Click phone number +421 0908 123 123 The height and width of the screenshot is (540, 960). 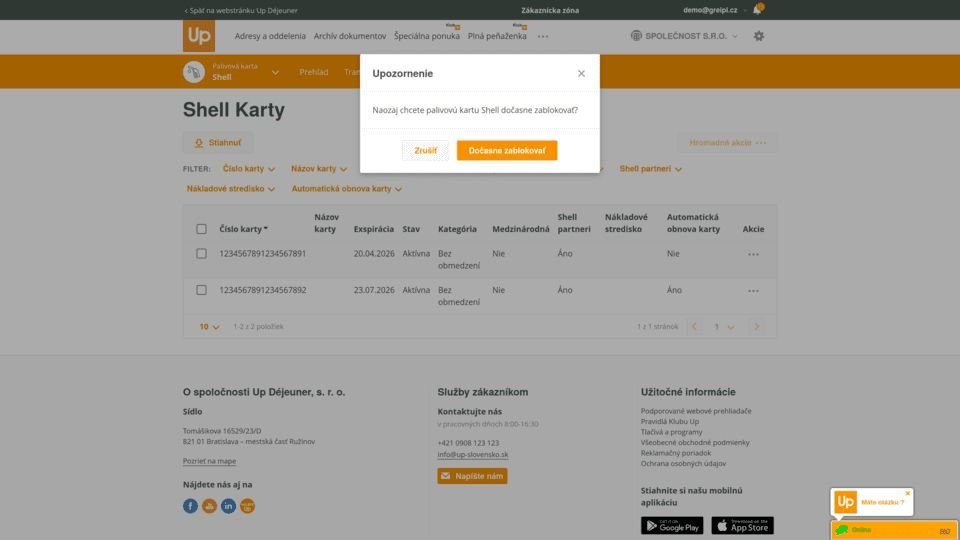(468, 443)
